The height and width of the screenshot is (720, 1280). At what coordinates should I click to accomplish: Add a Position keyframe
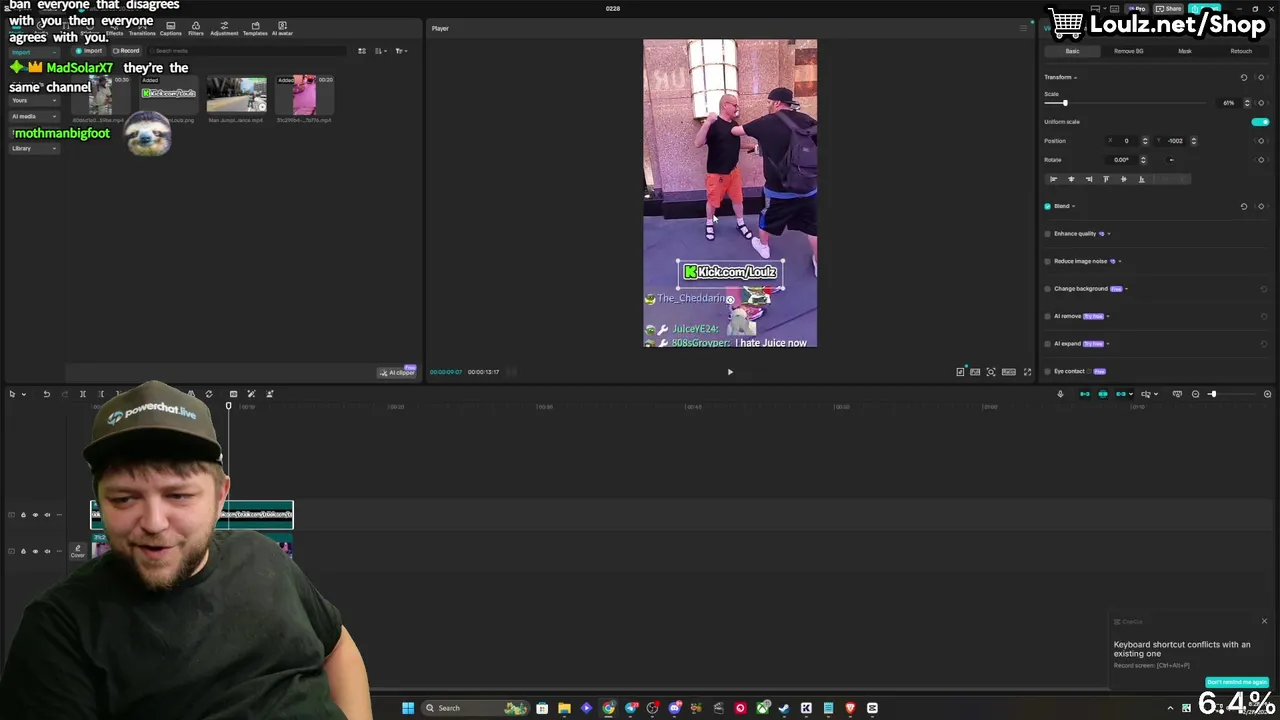click(x=1261, y=141)
